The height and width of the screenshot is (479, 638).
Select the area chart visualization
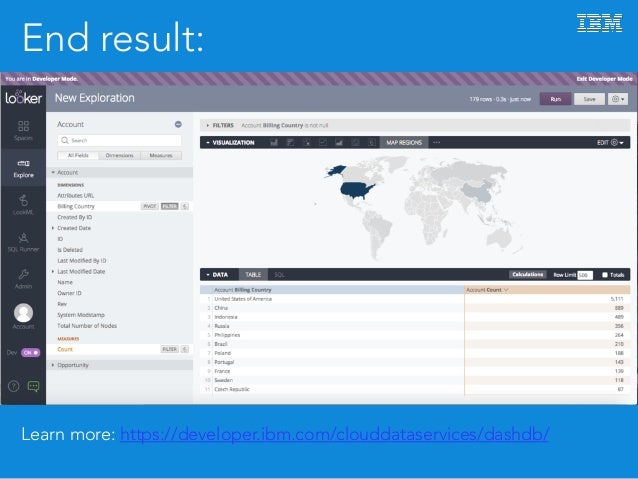coord(339,142)
